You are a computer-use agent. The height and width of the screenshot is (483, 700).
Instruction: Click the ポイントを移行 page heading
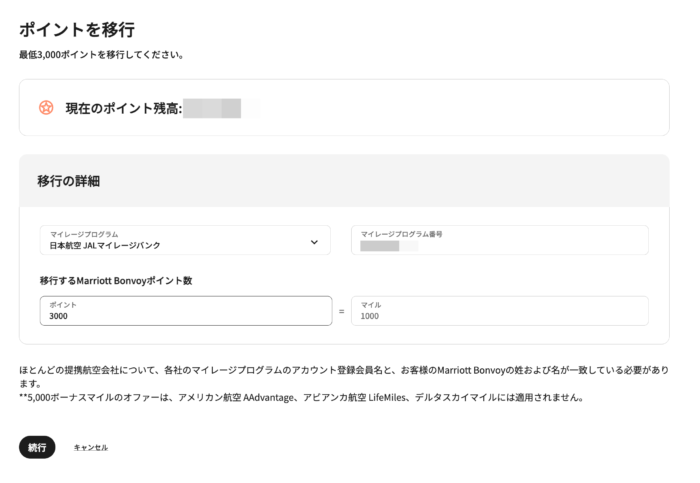[77, 29]
